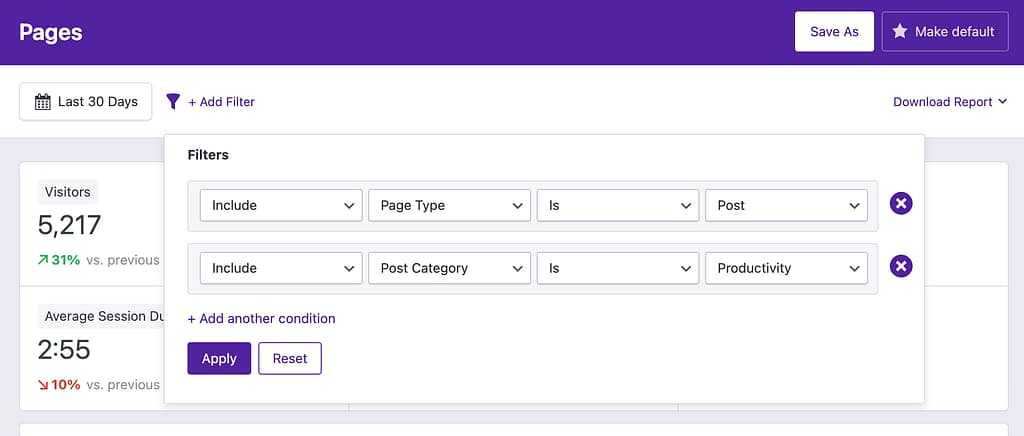Click the Apply button

(x=219, y=358)
